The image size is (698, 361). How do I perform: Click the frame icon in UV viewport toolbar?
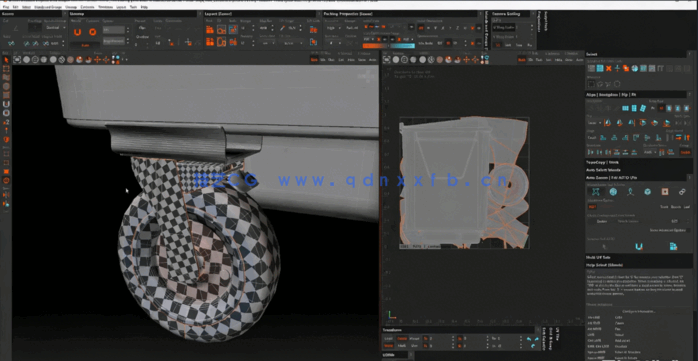[386, 60]
